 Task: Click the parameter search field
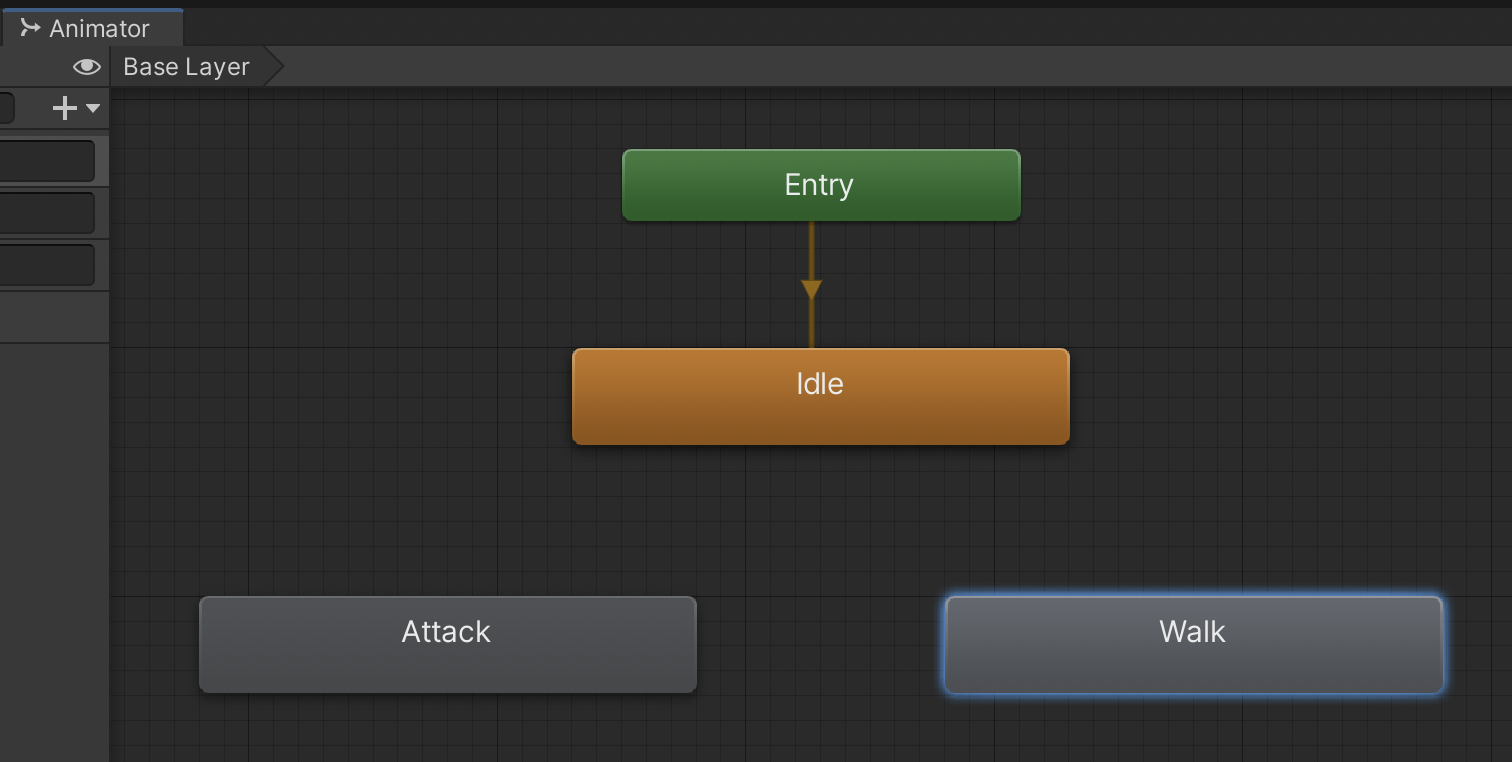tap(6, 108)
